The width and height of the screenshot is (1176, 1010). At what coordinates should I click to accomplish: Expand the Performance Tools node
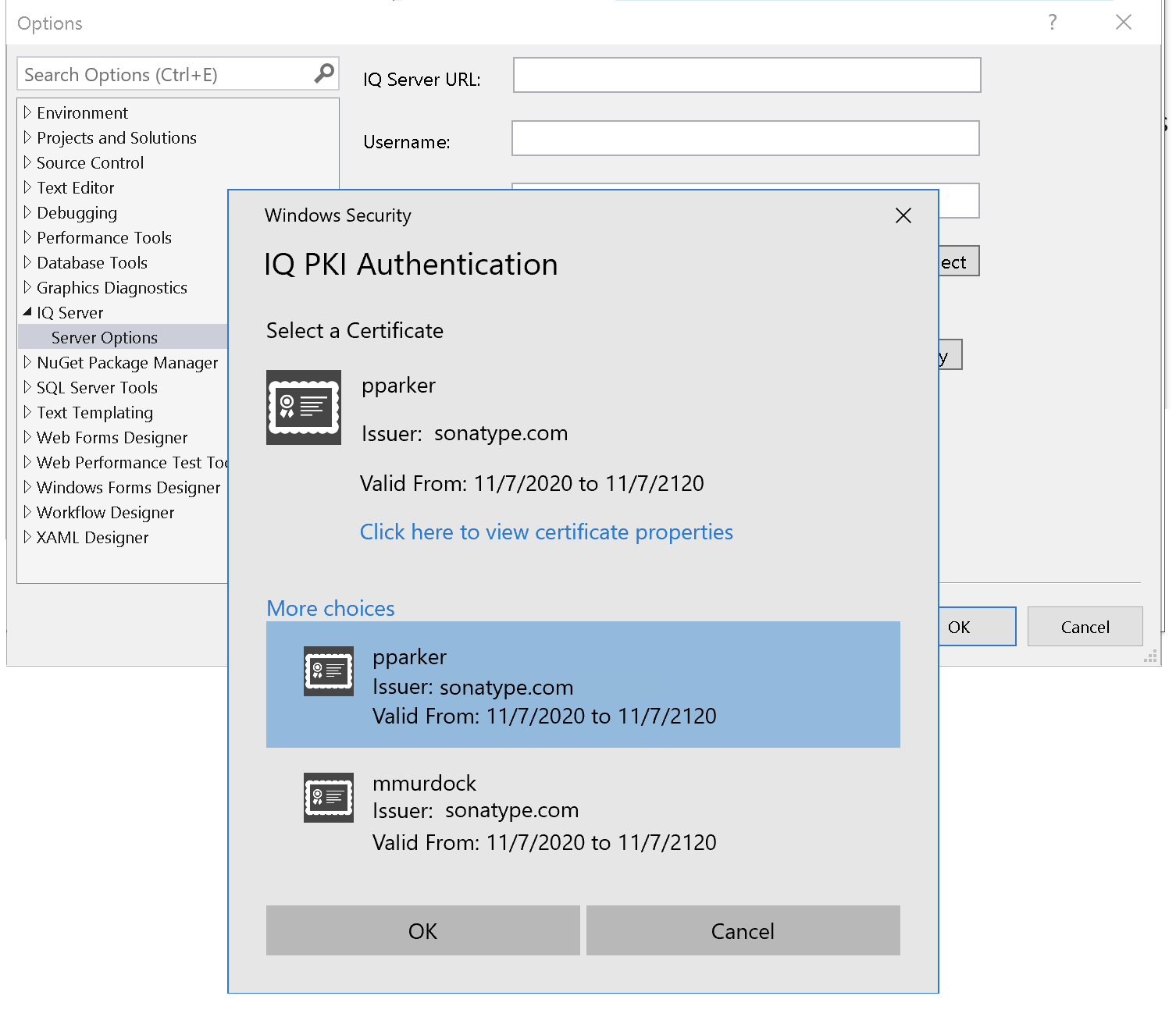tap(27, 237)
